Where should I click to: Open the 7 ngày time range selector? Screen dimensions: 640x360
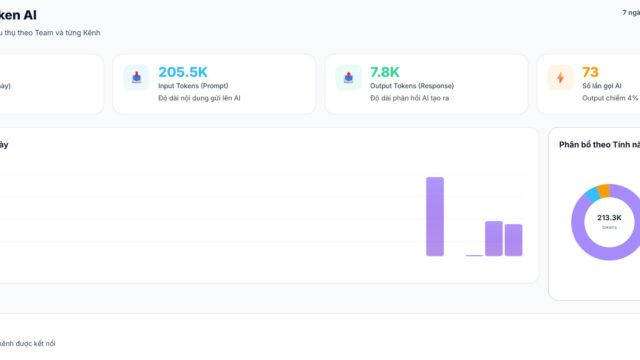(631, 13)
